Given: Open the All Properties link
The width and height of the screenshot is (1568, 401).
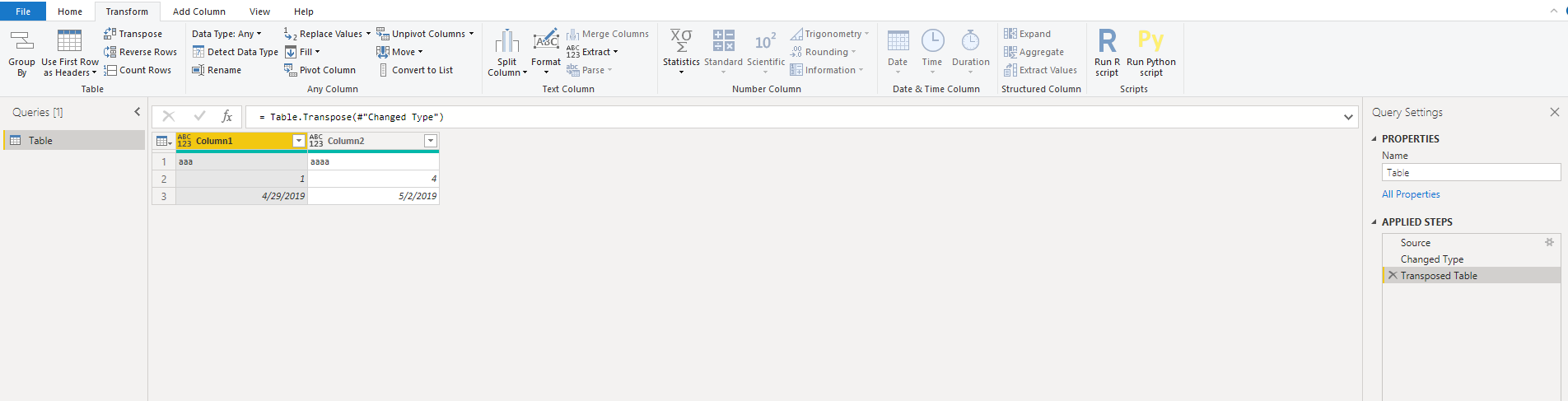Looking at the screenshot, I should pyautogui.click(x=1411, y=194).
